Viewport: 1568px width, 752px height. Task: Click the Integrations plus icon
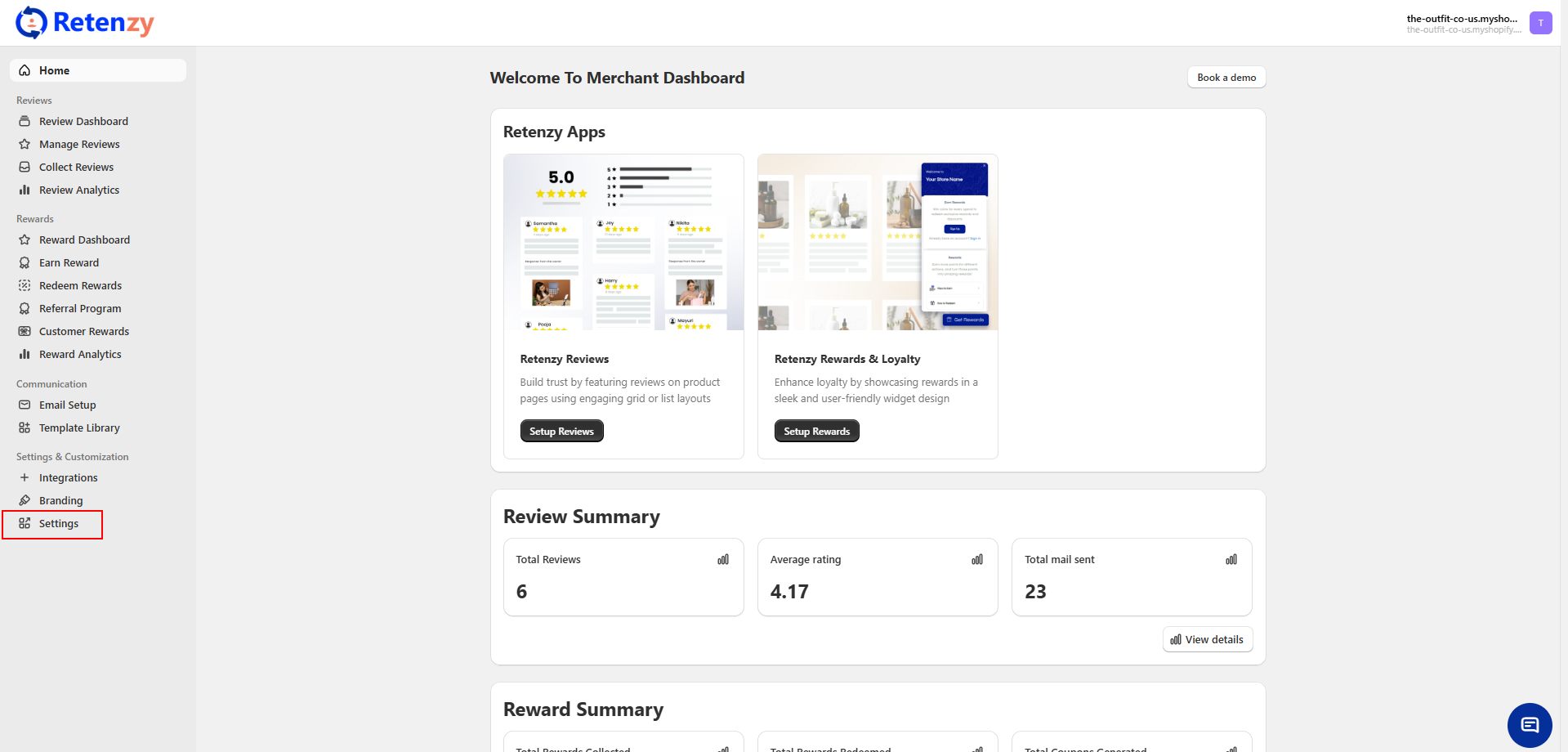coord(25,477)
